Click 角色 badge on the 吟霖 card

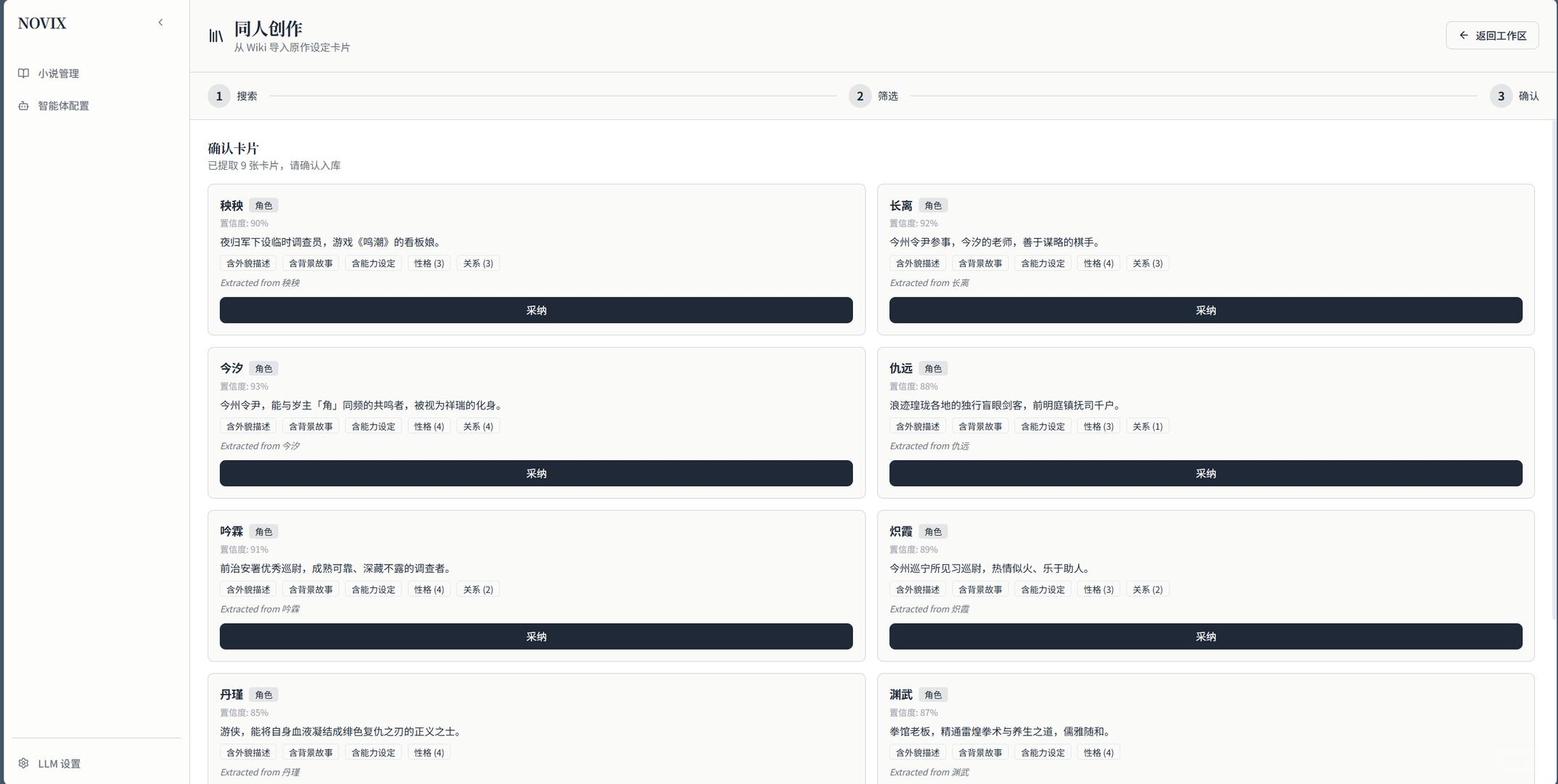[264, 532]
